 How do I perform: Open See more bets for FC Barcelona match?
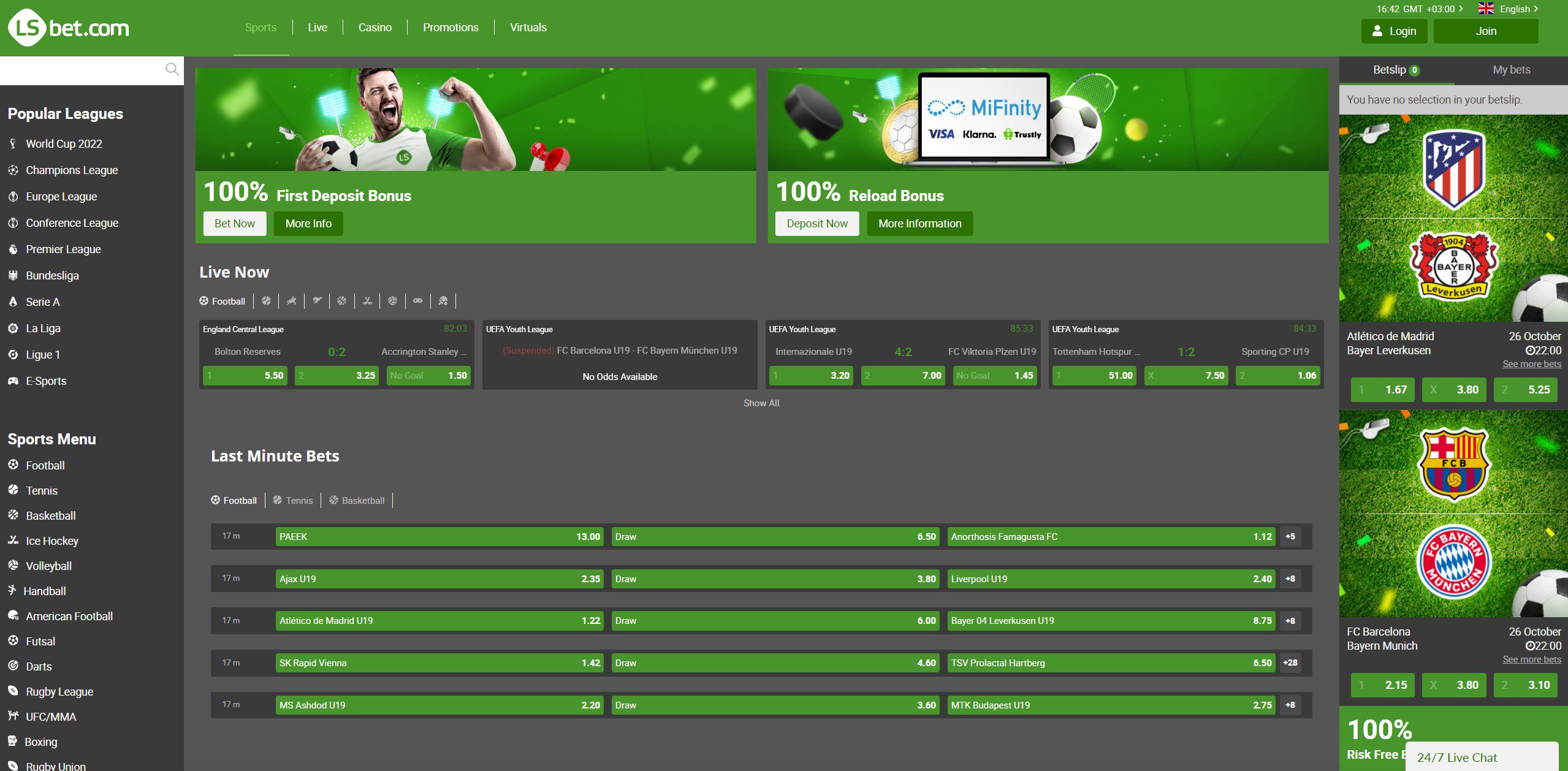(1531, 659)
